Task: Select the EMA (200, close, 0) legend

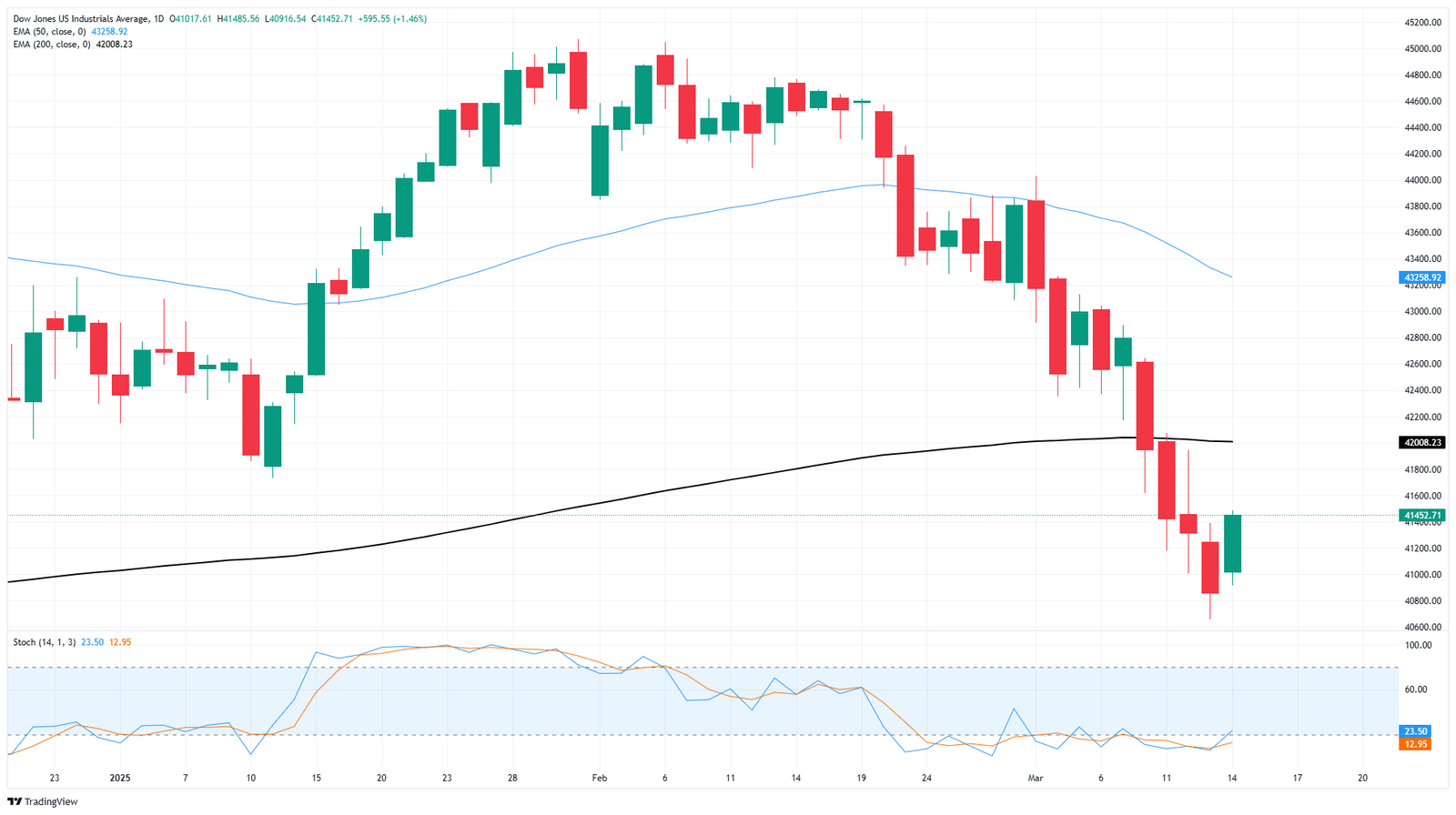Action: pos(54,45)
